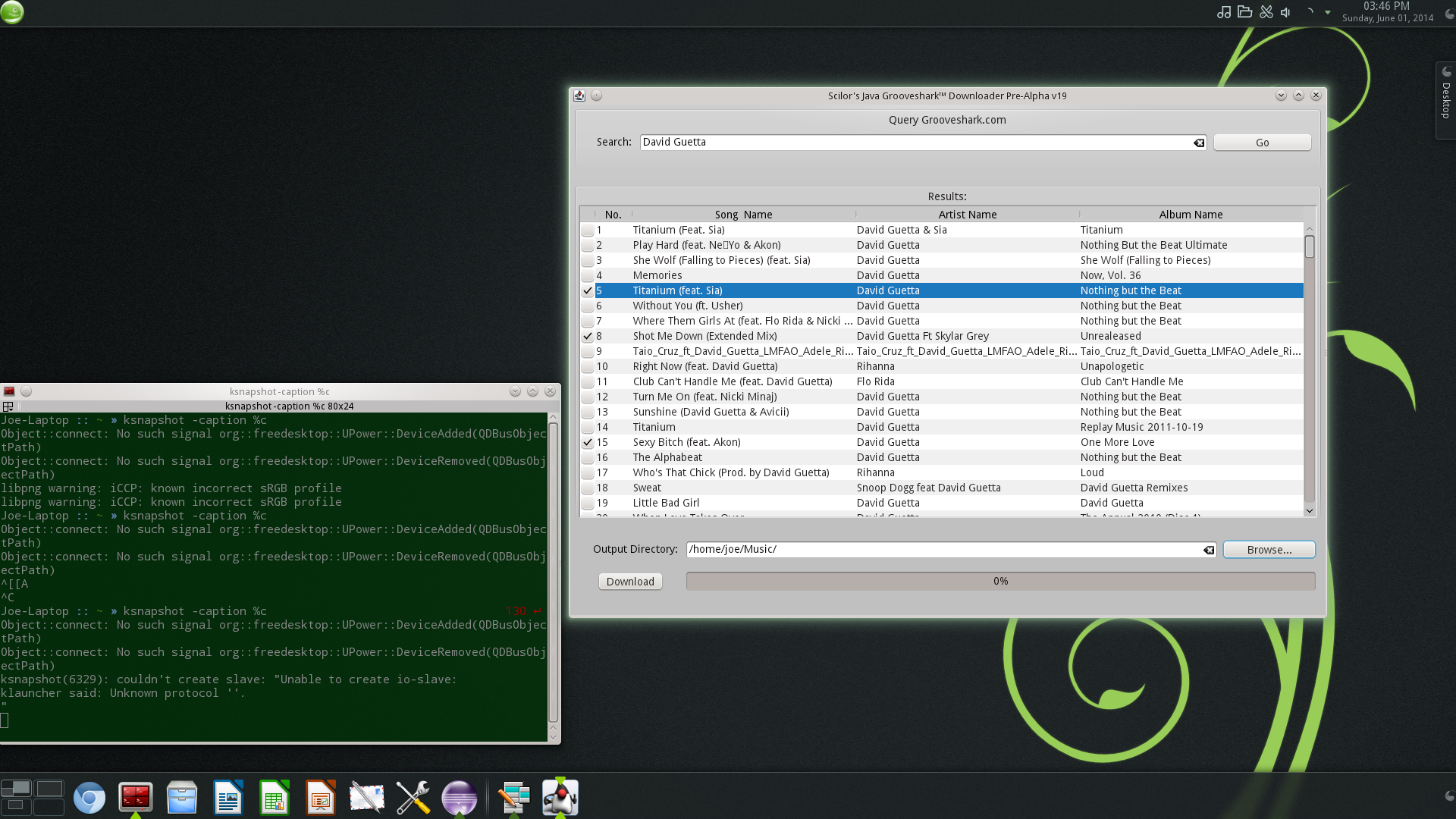The width and height of the screenshot is (1456, 819).
Task: Open the device notifier folder tray icon
Action: [1244, 12]
